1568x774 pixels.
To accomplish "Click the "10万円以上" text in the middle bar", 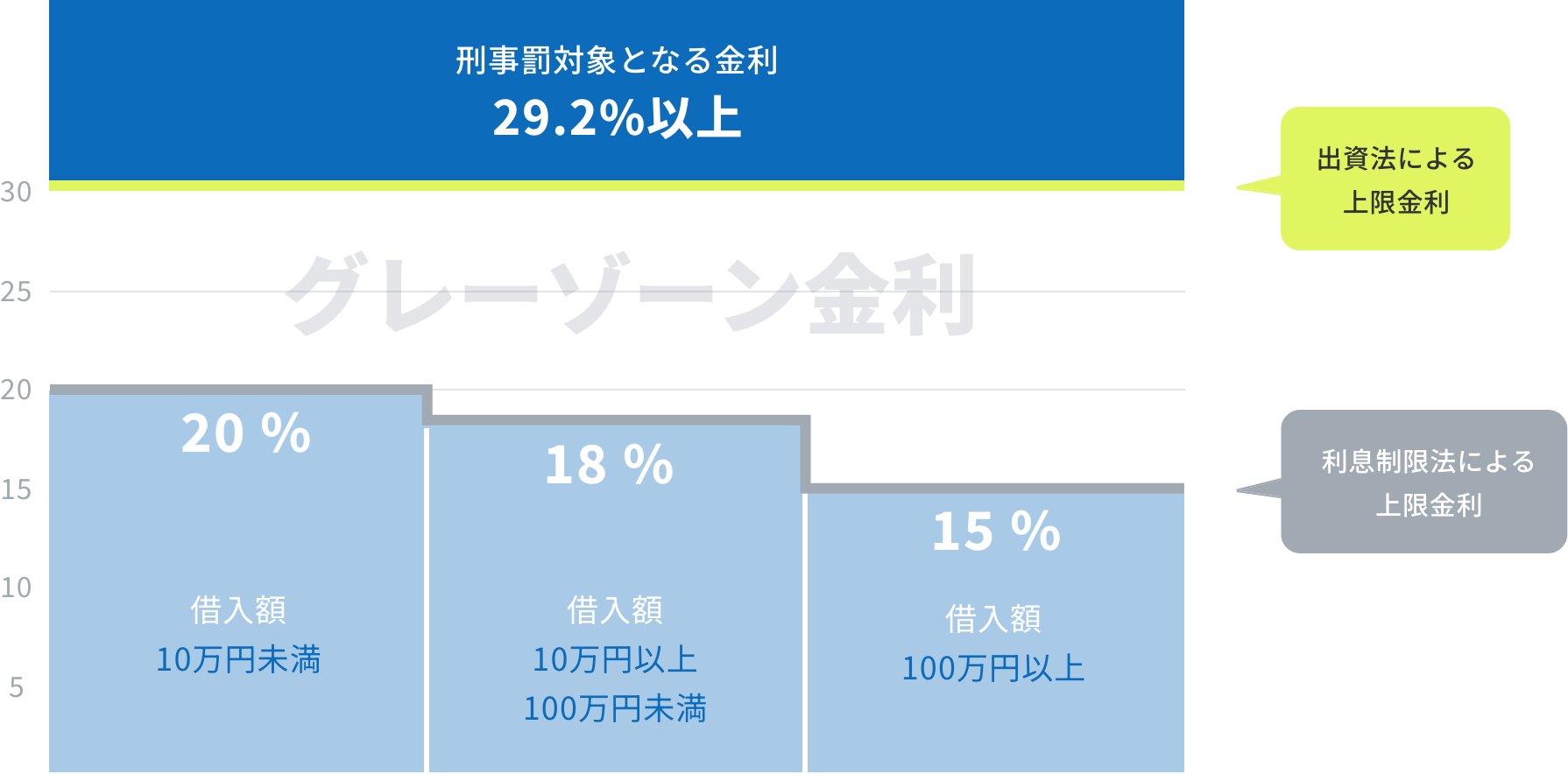I will [615, 659].
